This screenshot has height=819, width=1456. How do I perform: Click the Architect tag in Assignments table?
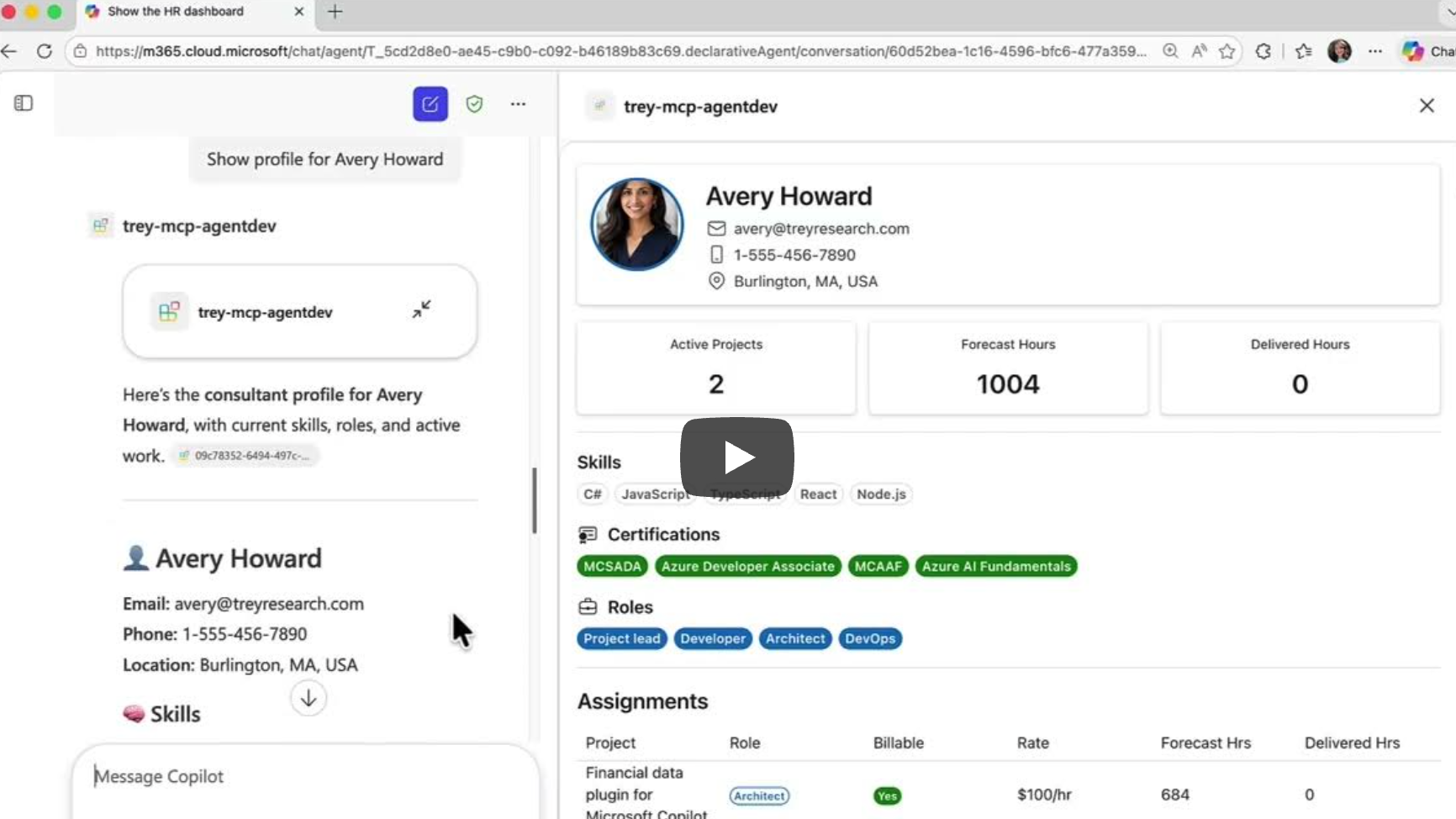(759, 796)
